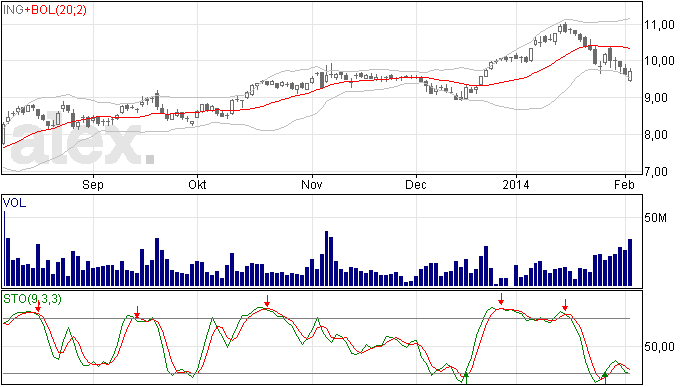Screen dimensions: 690x387
Task: Click the tallest November volume bar
Action: (x=327, y=258)
